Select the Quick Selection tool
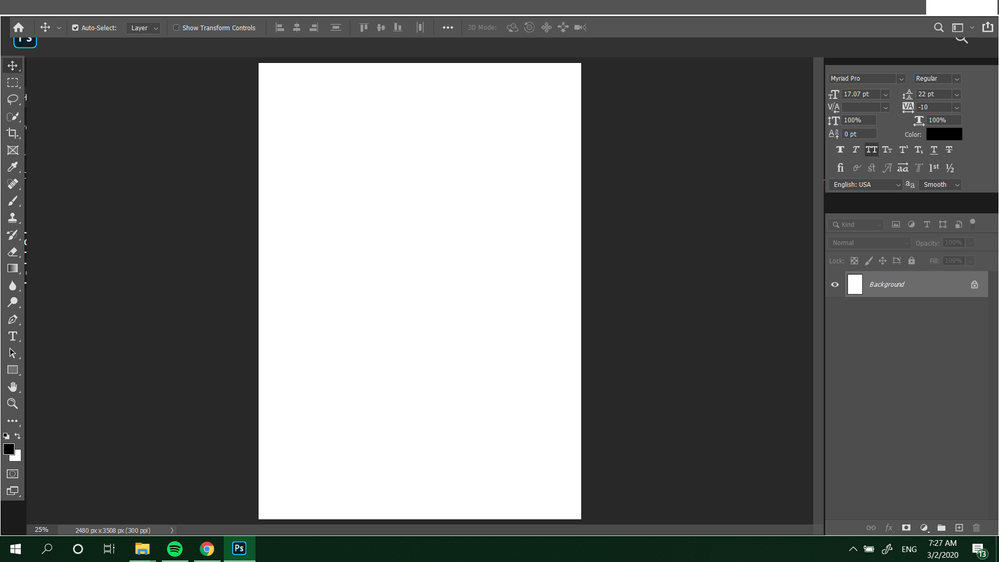The image size is (999, 562). tap(13, 117)
